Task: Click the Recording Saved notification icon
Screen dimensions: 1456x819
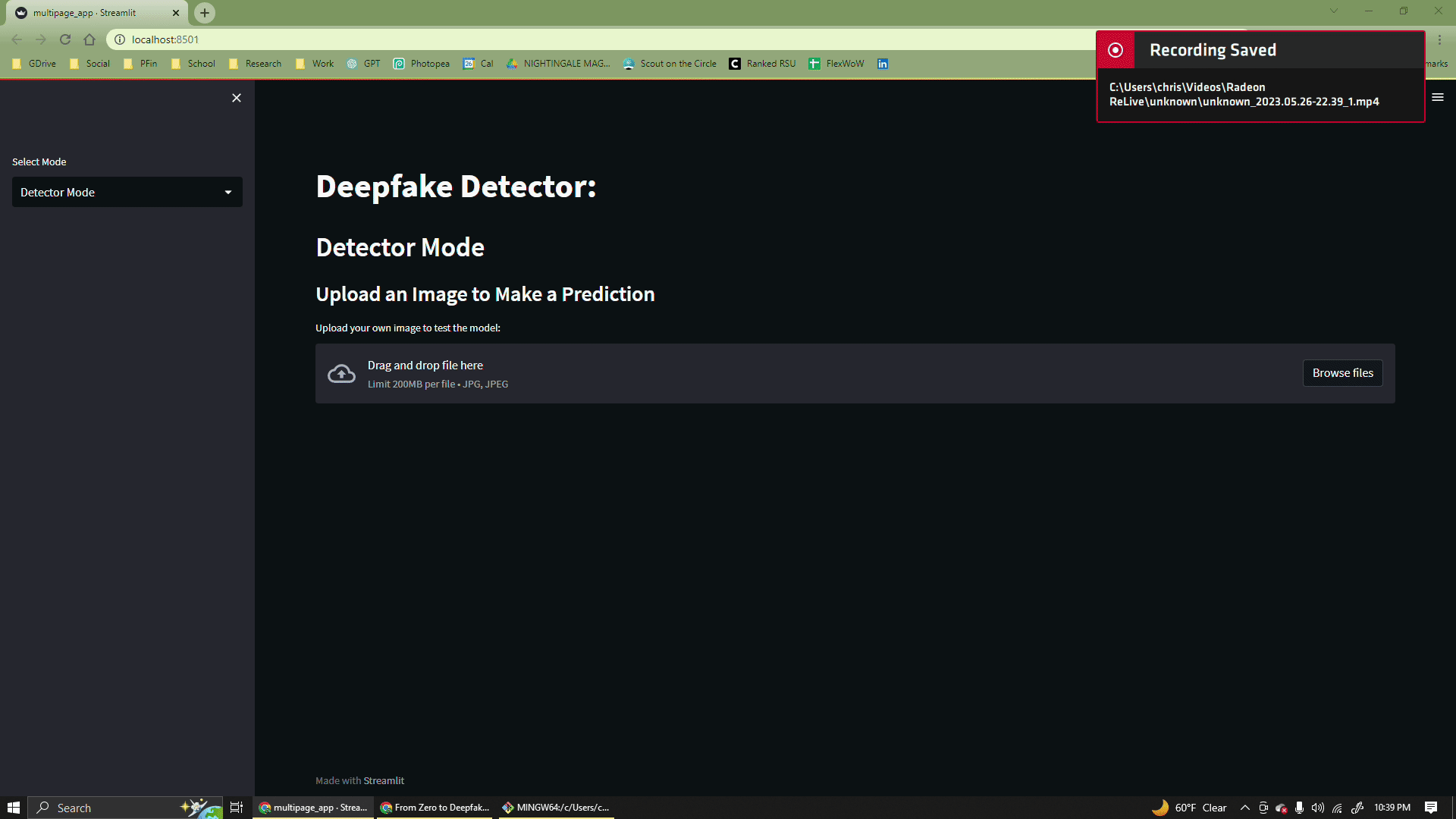Action: pos(1116,50)
